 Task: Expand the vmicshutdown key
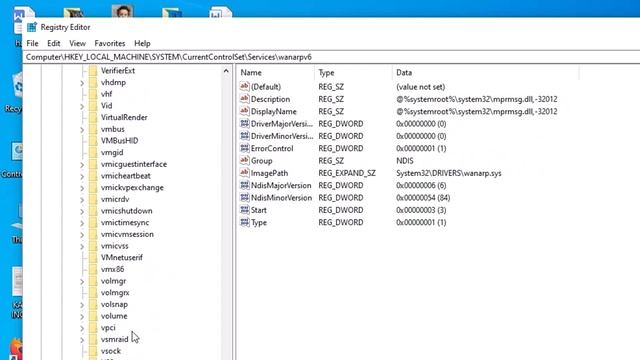click(82, 211)
